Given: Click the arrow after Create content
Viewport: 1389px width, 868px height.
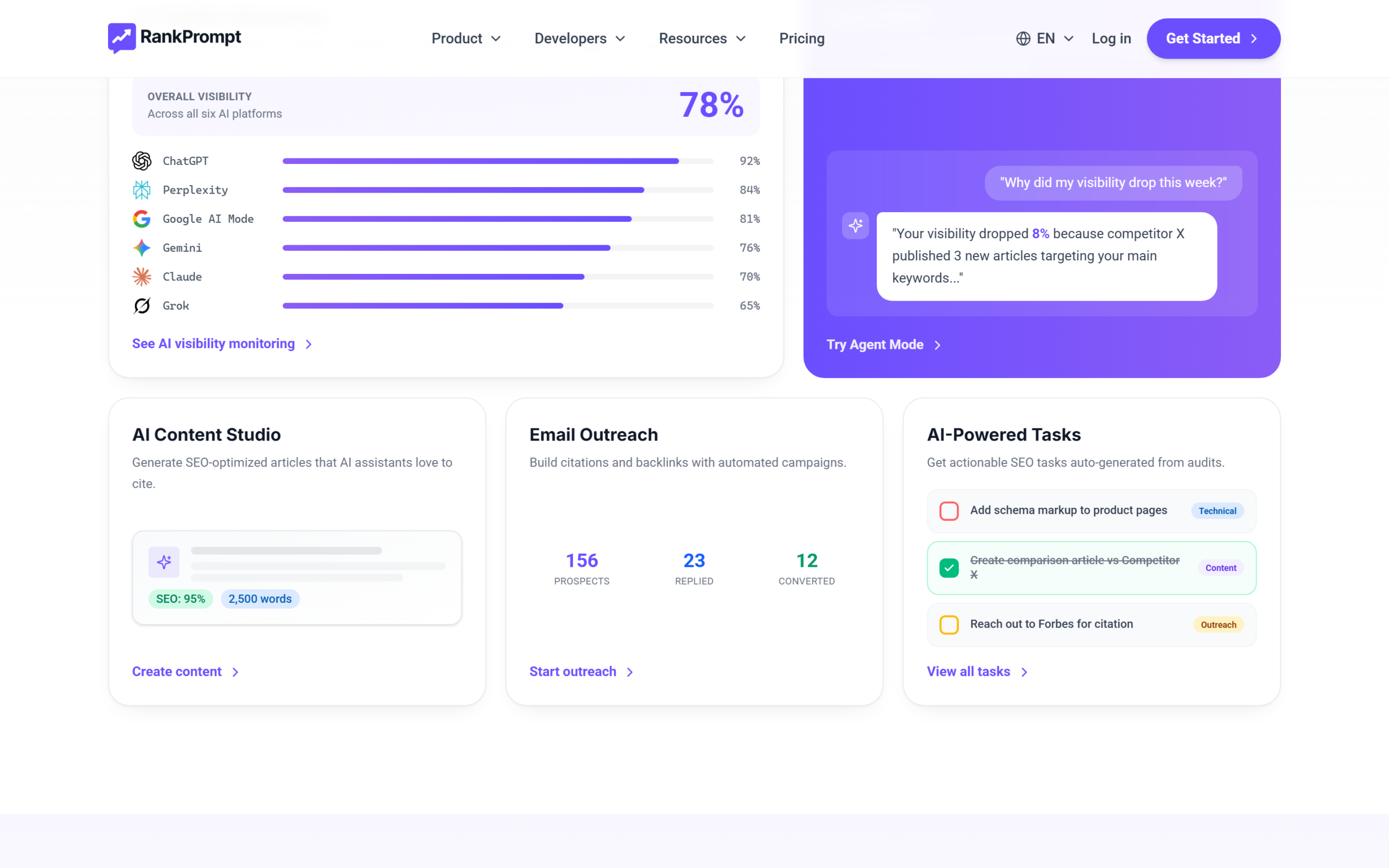Looking at the screenshot, I should pyautogui.click(x=235, y=672).
